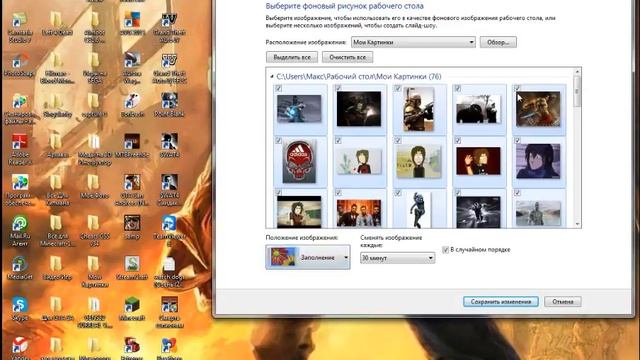Open MediaGet shortcut on desktop
This screenshot has width=640, height=360.
click(x=20, y=268)
